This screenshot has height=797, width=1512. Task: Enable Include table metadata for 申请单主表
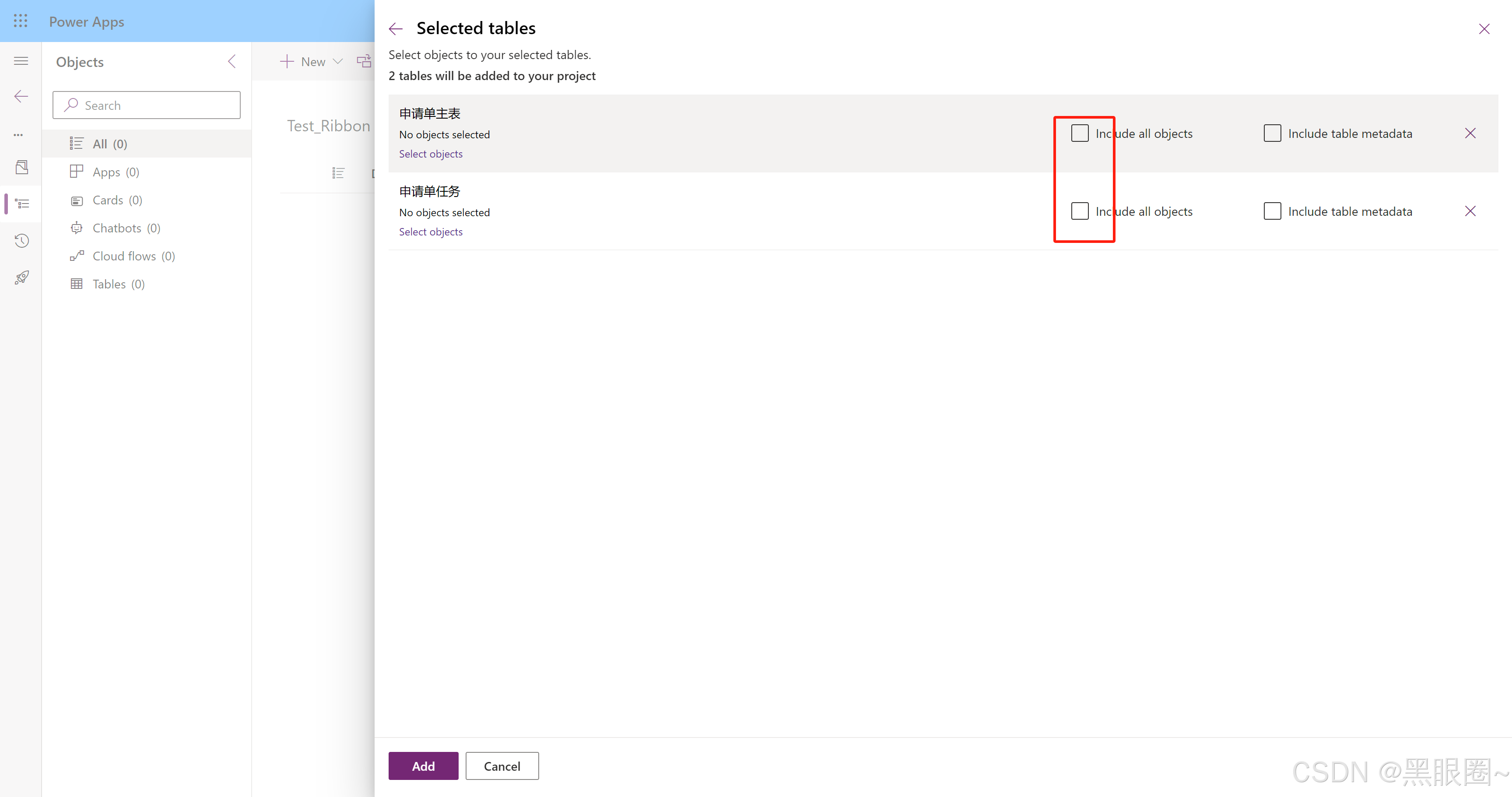[1272, 133]
